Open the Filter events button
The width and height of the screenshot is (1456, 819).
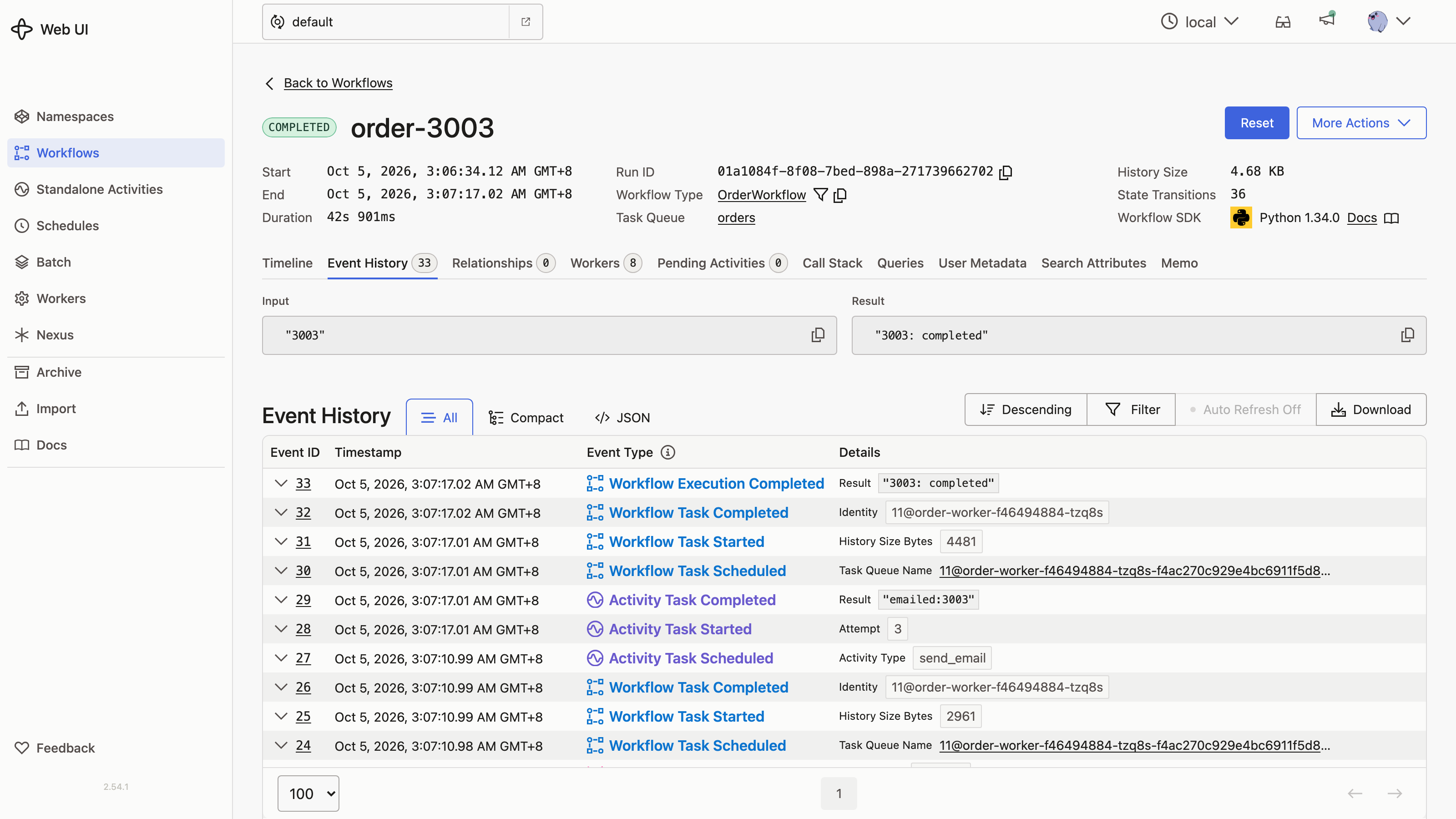(x=1131, y=409)
